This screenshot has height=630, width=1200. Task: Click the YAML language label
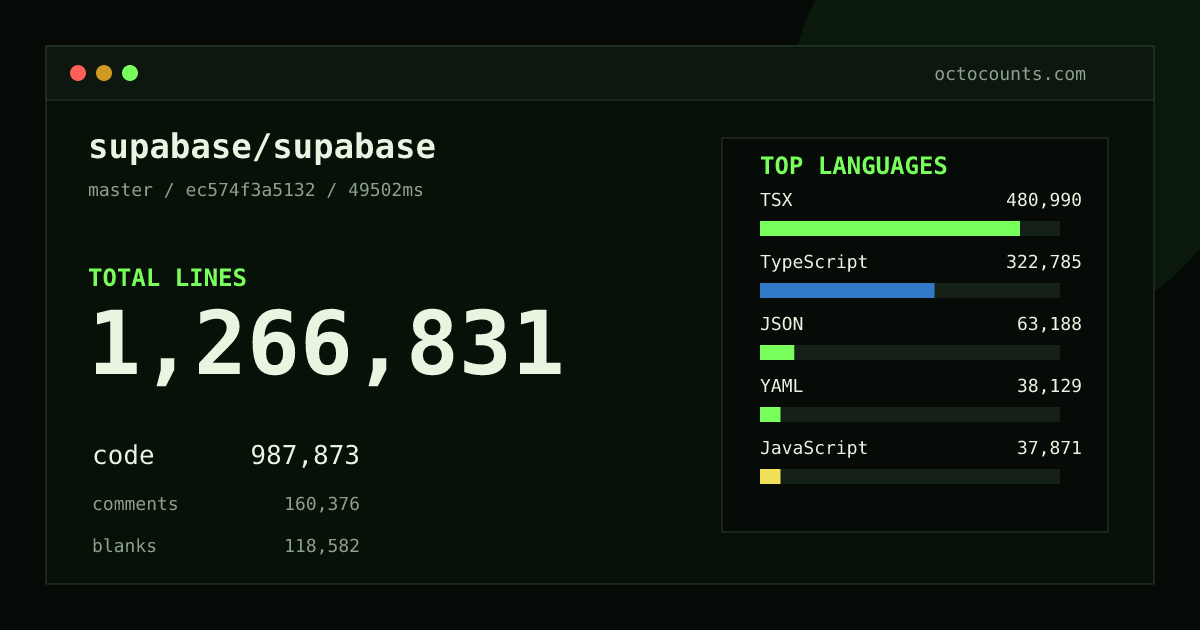point(782,386)
